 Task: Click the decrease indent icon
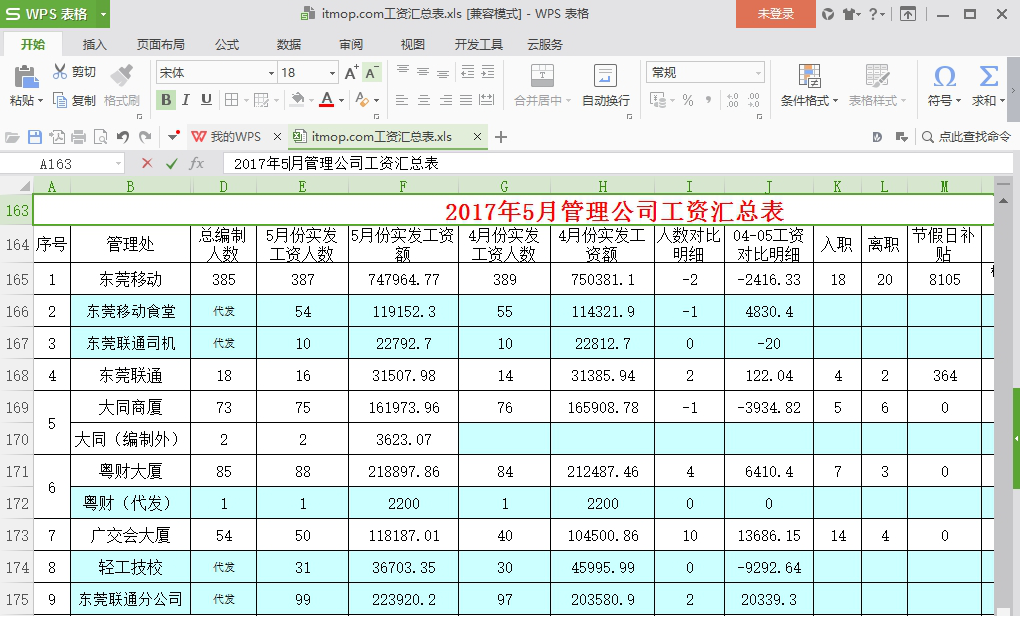tap(467, 72)
